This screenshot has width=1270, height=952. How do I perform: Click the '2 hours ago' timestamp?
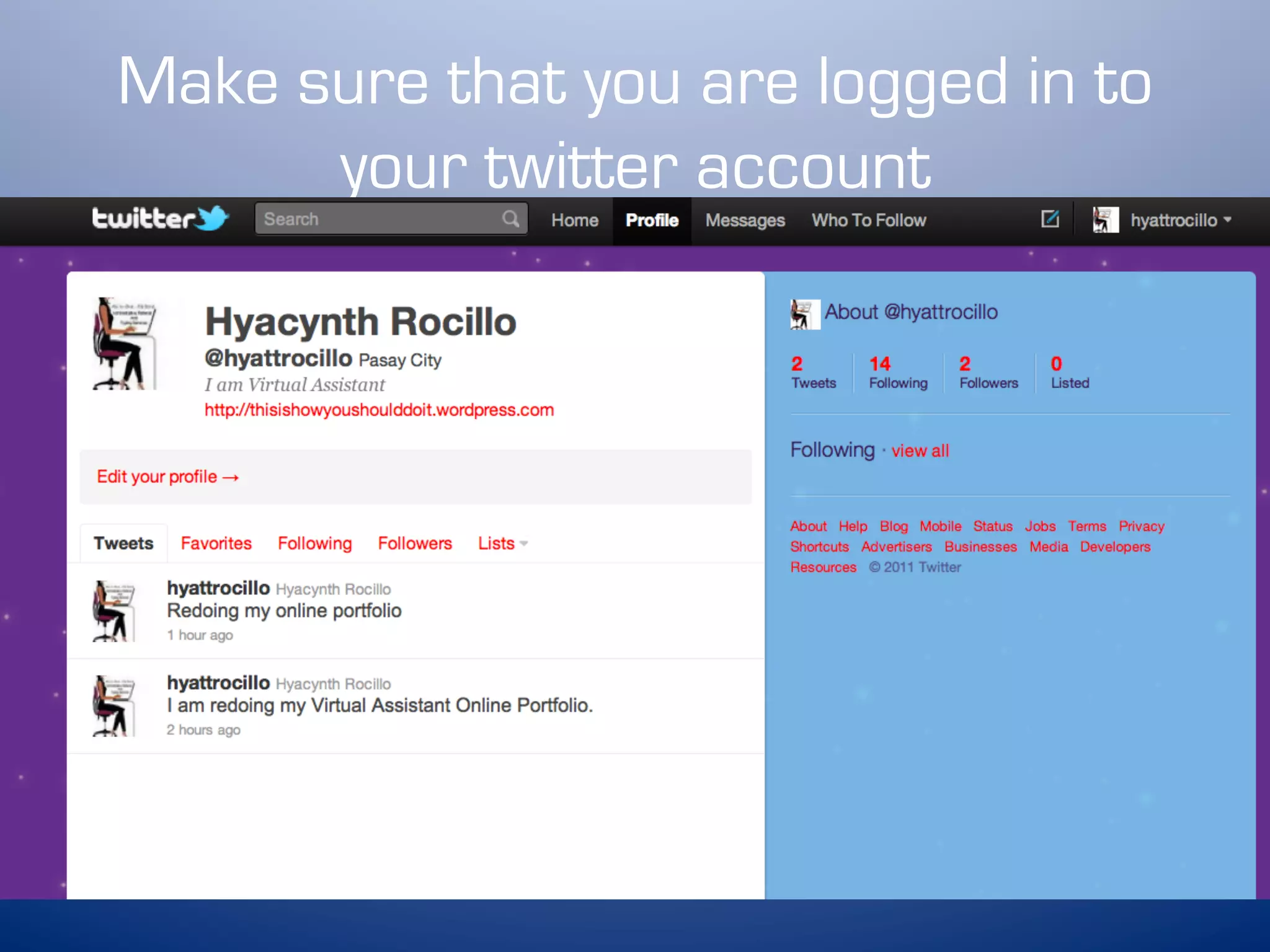[203, 730]
